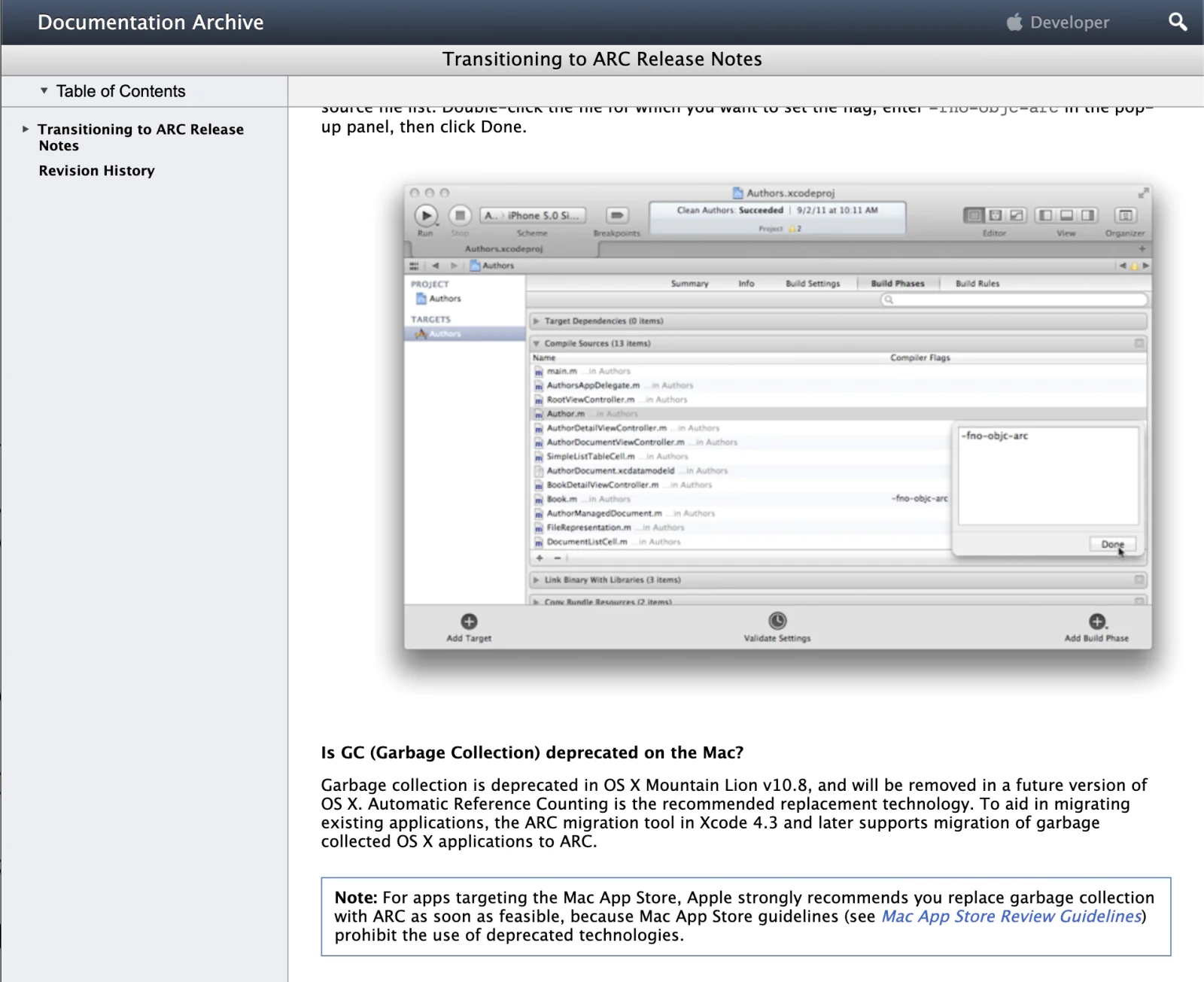Collapse the Table of Contents triangle
The height and width of the screenshot is (982, 1204).
[x=44, y=91]
